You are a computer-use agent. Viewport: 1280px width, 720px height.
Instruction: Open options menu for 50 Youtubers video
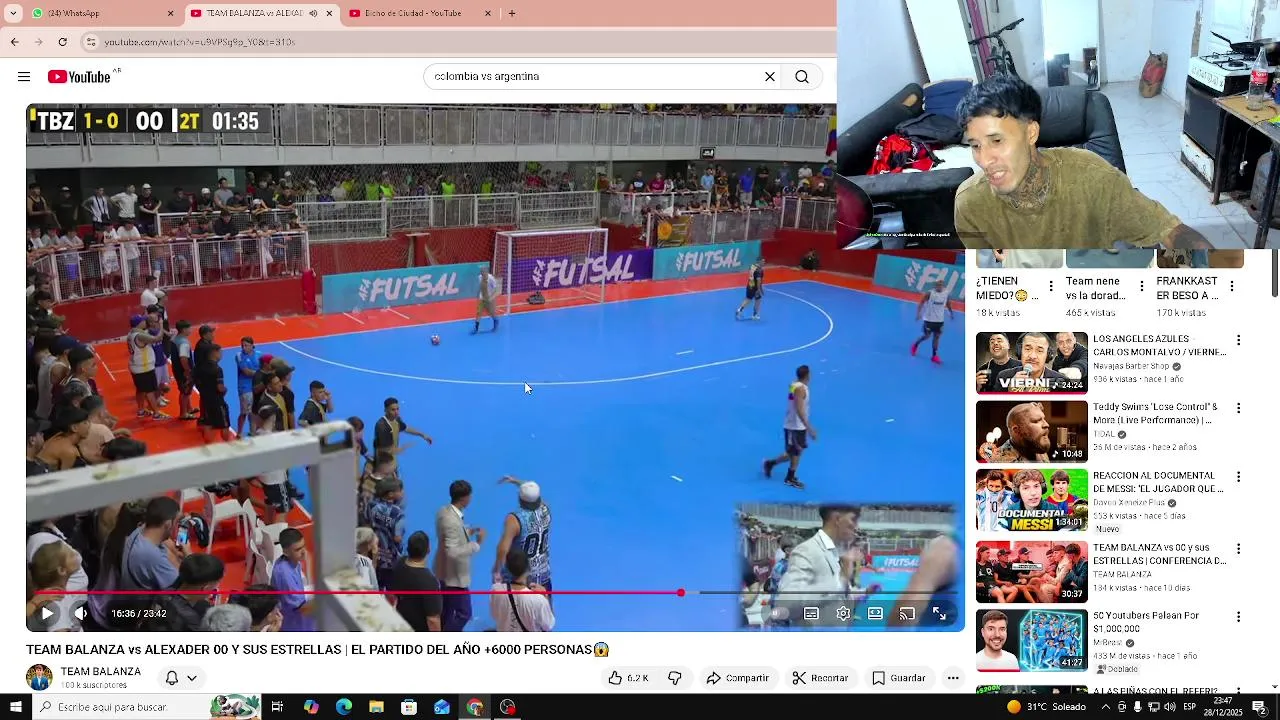coord(1238,618)
